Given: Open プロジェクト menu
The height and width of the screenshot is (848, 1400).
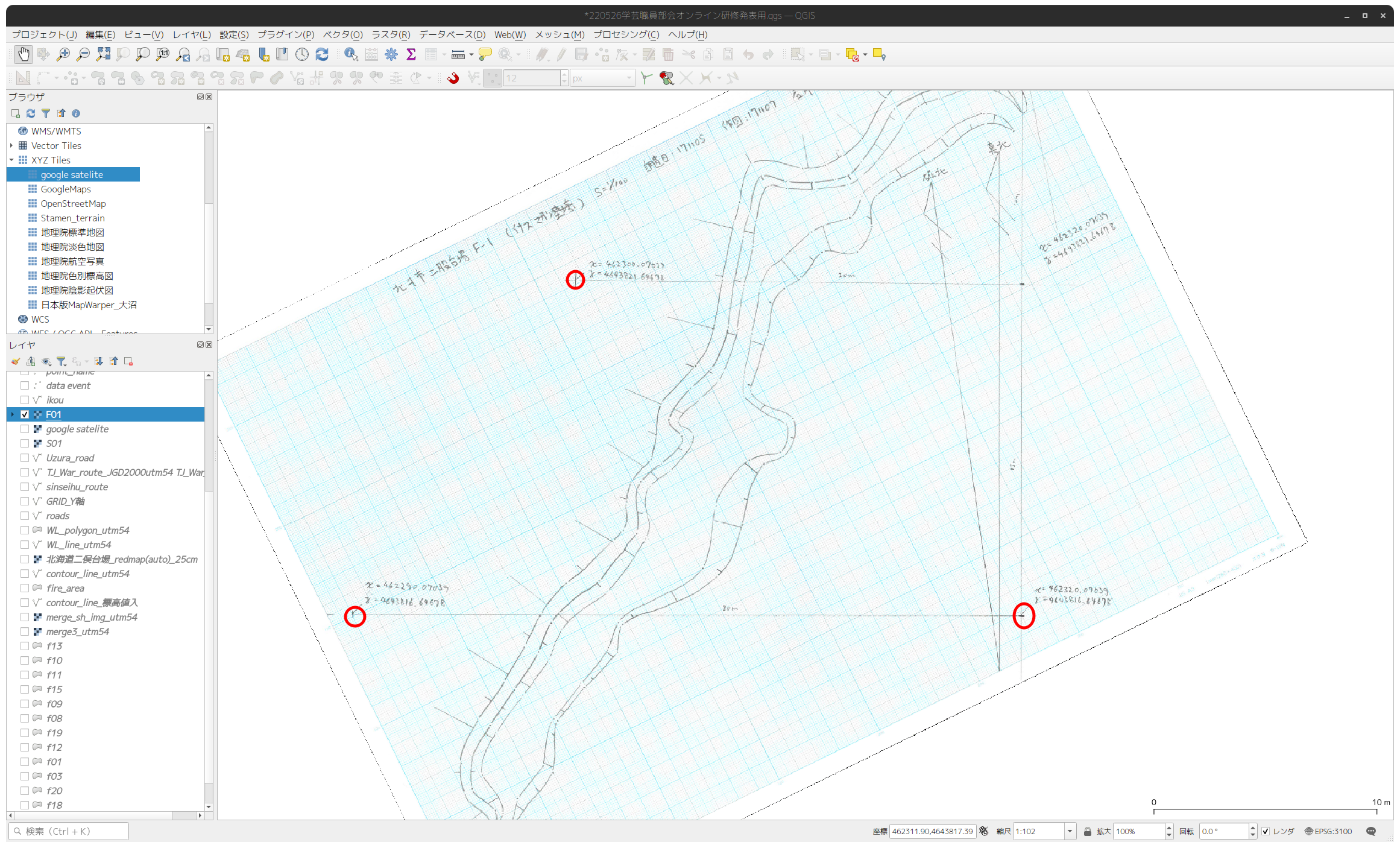Looking at the screenshot, I should pos(44,34).
